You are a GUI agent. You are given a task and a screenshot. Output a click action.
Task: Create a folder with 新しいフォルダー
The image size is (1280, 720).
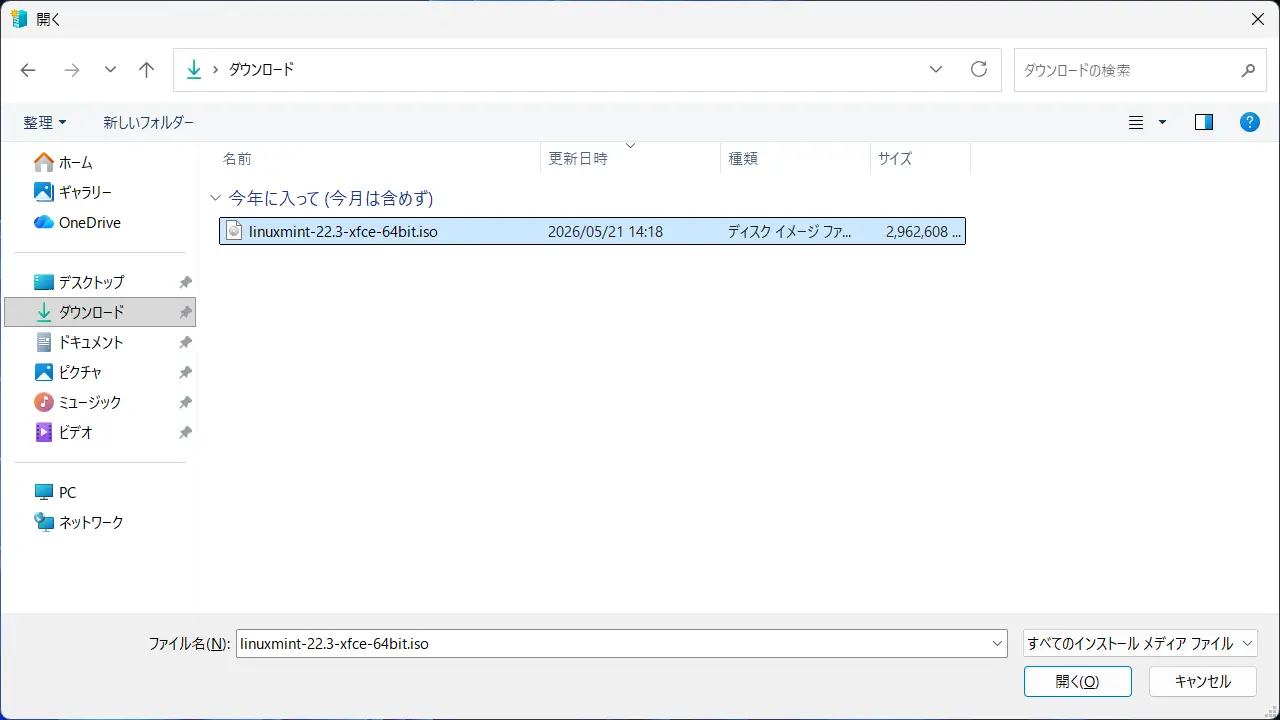149,122
